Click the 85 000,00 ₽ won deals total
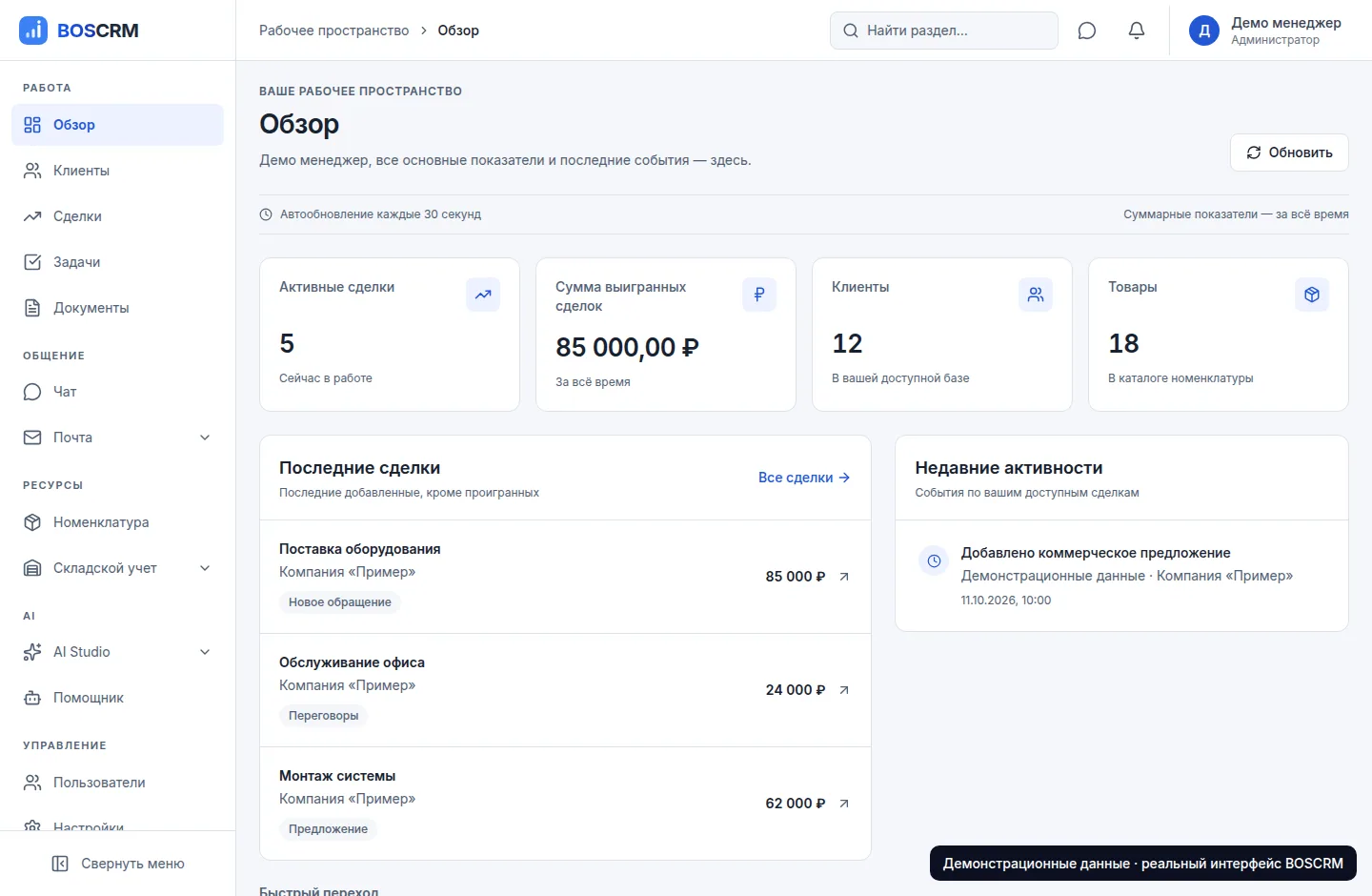The width and height of the screenshot is (1372, 896). click(x=627, y=347)
